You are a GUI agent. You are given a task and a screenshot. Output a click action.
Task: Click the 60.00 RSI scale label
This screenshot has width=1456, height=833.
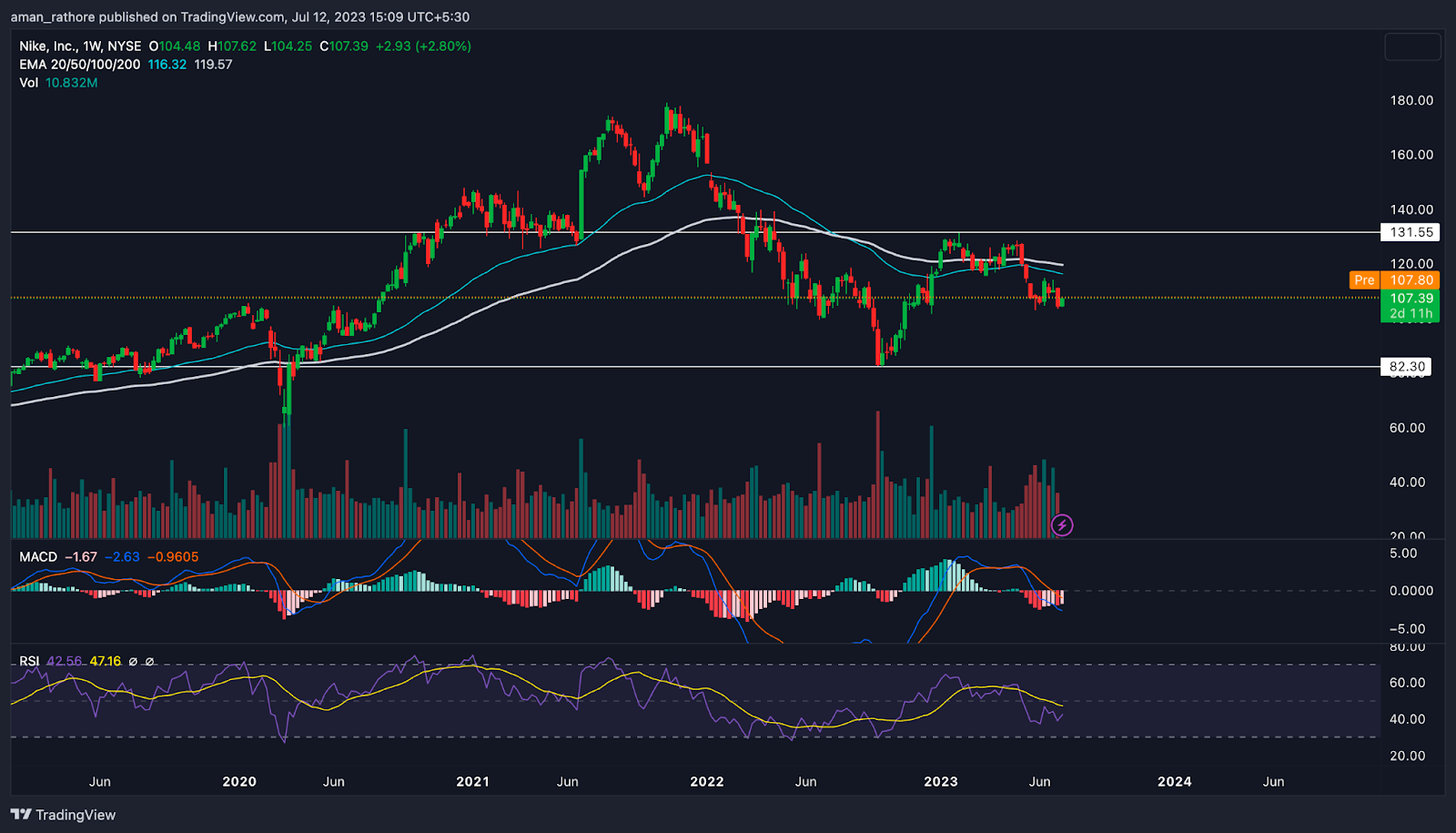(1407, 683)
